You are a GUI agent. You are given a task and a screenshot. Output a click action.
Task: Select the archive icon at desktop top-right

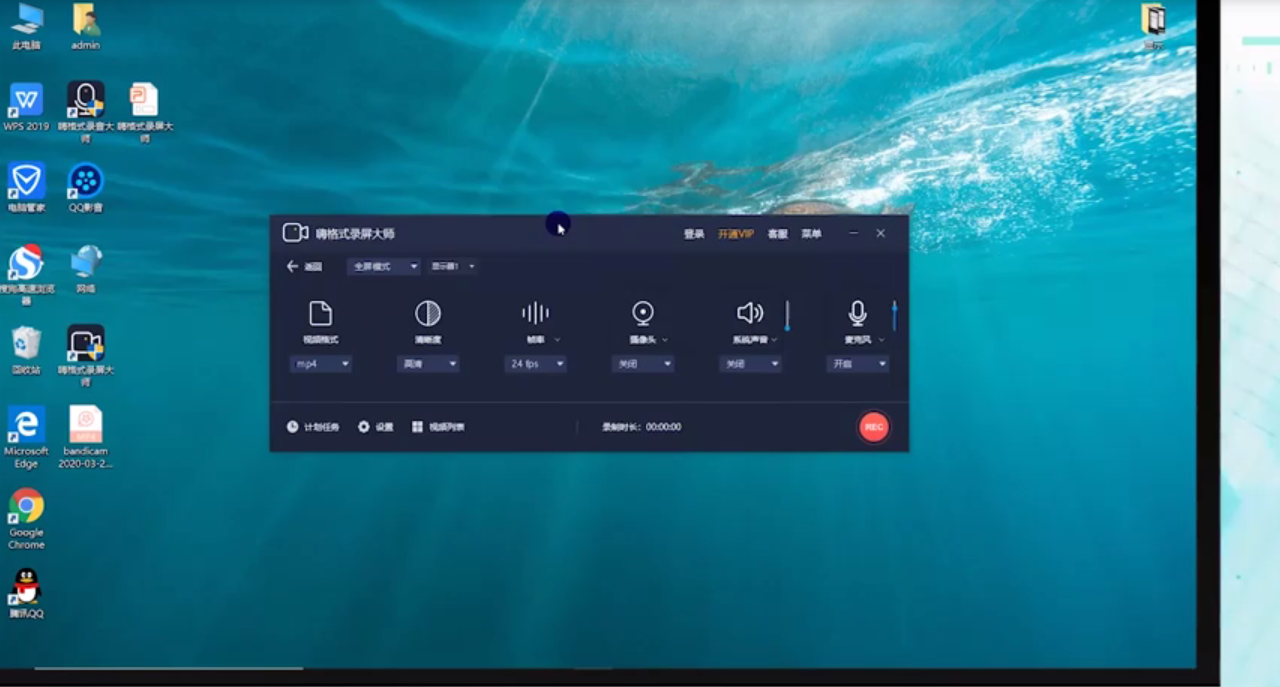coord(1154,27)
